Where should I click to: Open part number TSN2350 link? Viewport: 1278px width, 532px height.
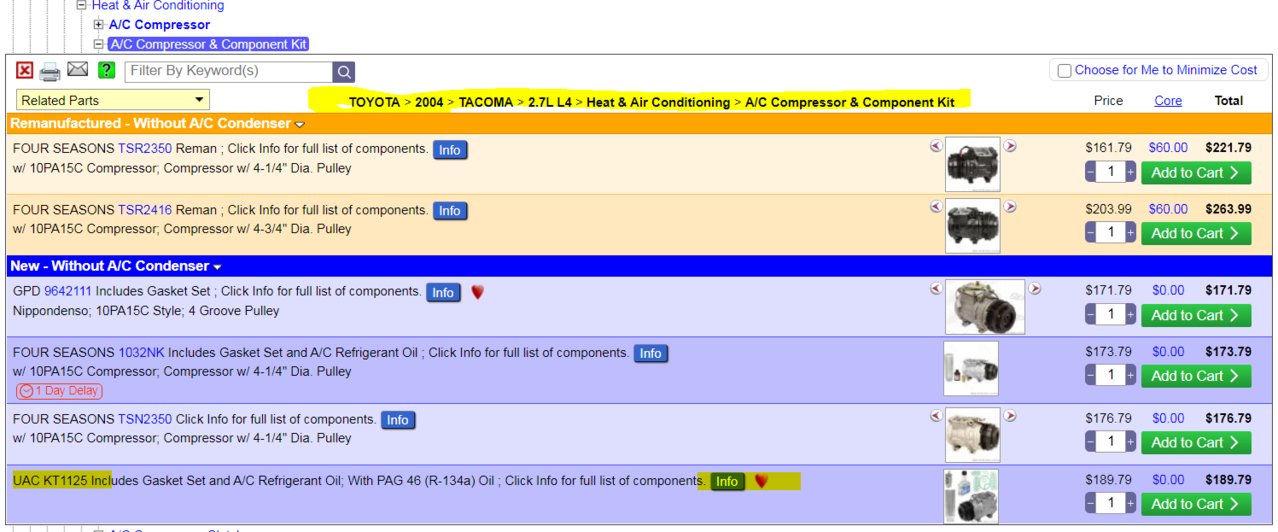coord(145,418)
